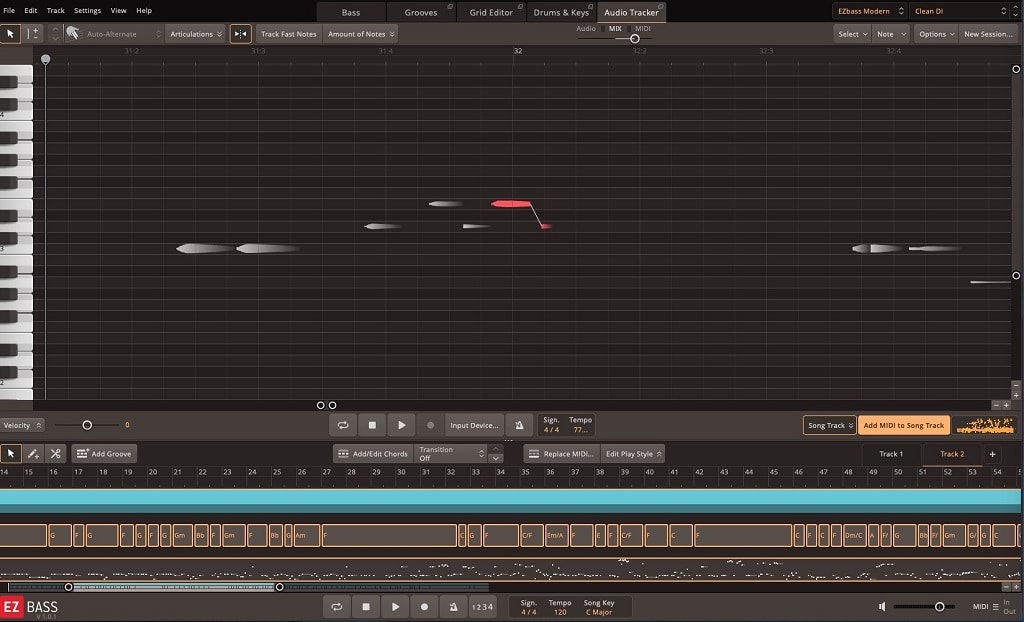1024x622 pixels.
Task: Click the Input Device button
Action: (474, 425)
